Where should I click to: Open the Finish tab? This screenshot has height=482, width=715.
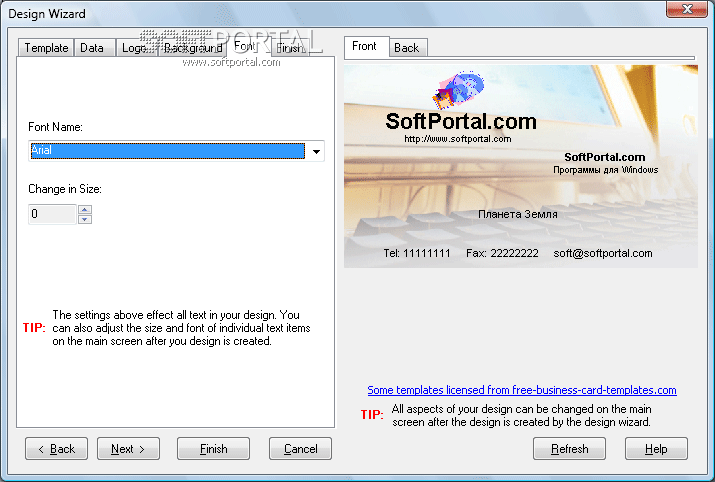click(290, 48)
